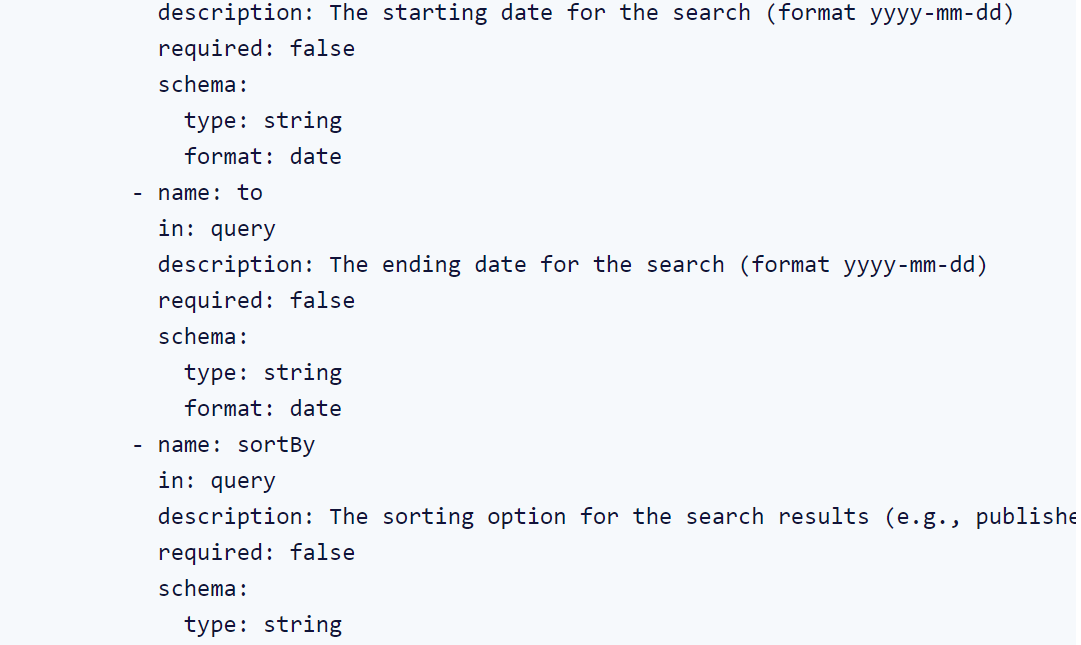This screenshot has width=1081, height=645.
Task: Click "format: date" just above "name: to"
Action: point(263,157)
